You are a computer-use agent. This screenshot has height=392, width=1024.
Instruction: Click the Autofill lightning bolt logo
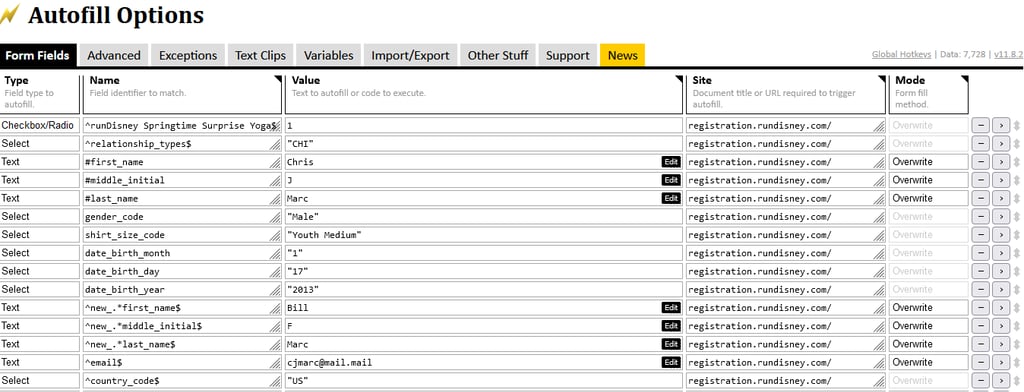click(x=10, y=14)
